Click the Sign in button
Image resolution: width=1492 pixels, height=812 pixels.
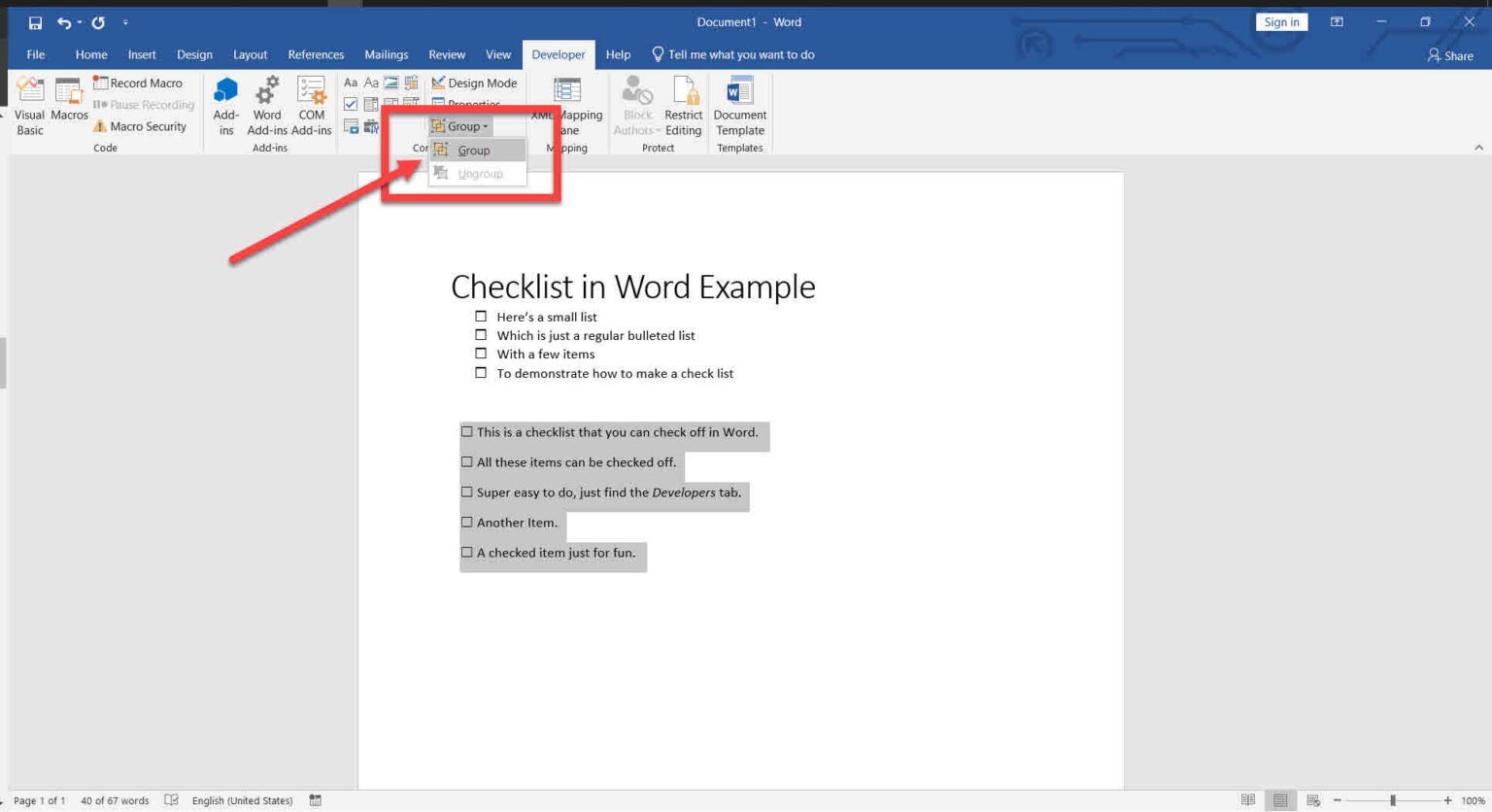click(x=1280, y=21)
